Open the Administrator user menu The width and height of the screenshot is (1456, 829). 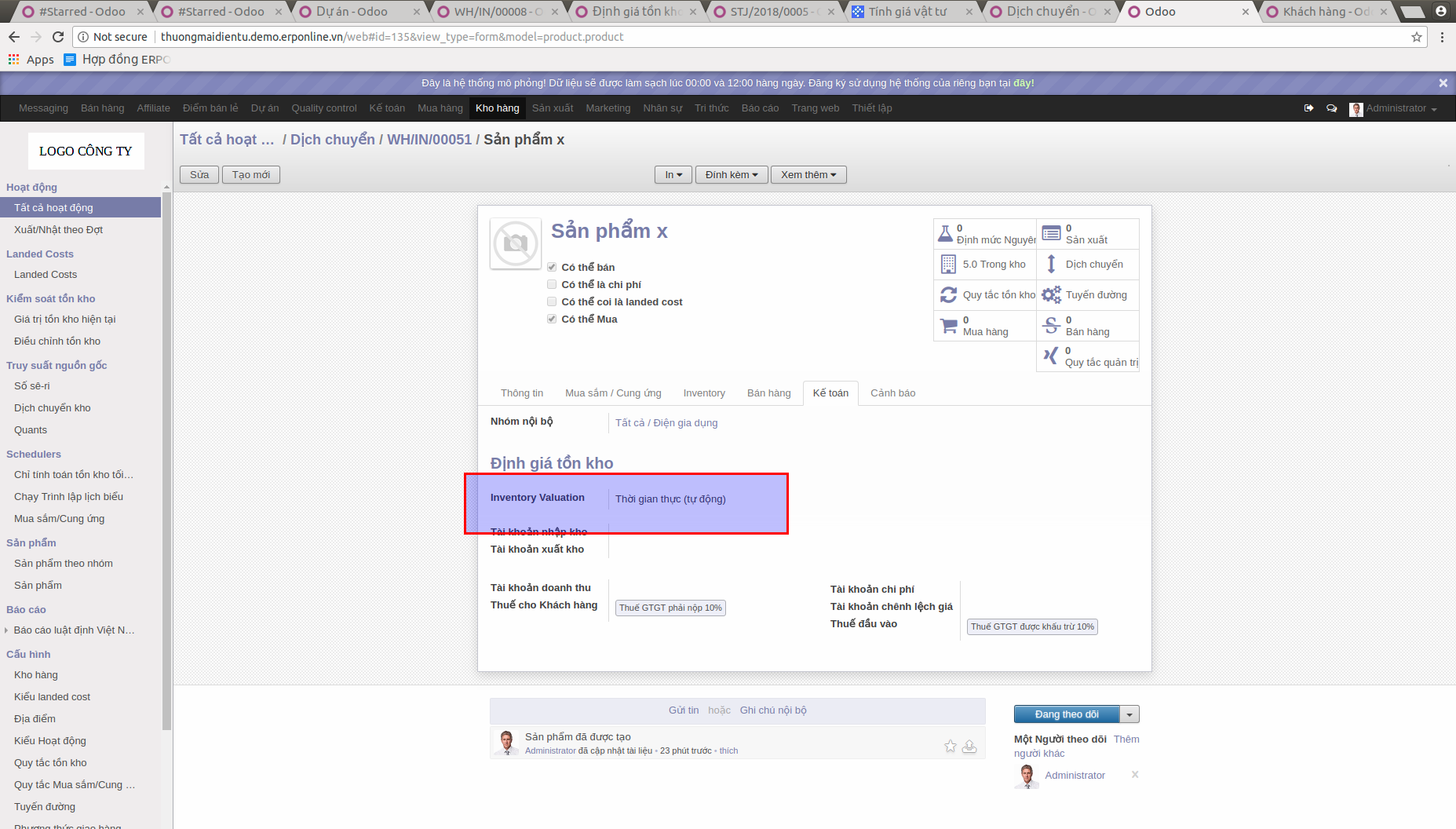[x=1393, y=108]
